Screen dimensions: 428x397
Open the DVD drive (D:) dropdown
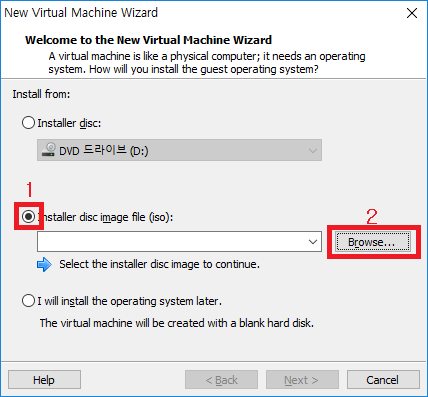click(x=179, y=150)
